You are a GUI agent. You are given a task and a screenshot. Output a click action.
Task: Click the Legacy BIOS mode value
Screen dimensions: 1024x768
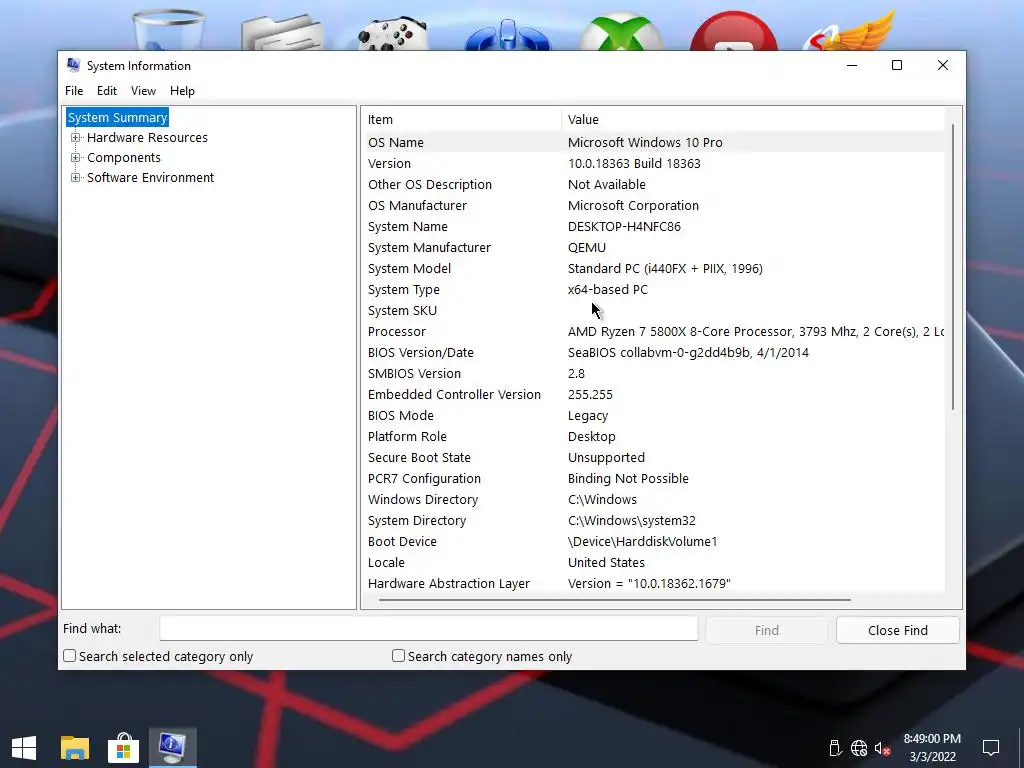point(588,415)
